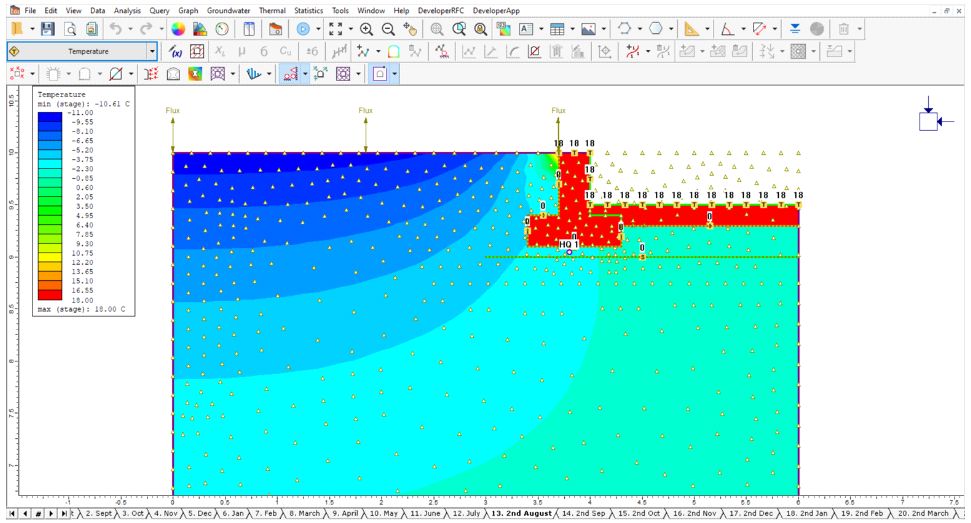Switch to the 14. 2nd Sep stage tab
This screenshot has height=523, width=971.
(584, 513)
